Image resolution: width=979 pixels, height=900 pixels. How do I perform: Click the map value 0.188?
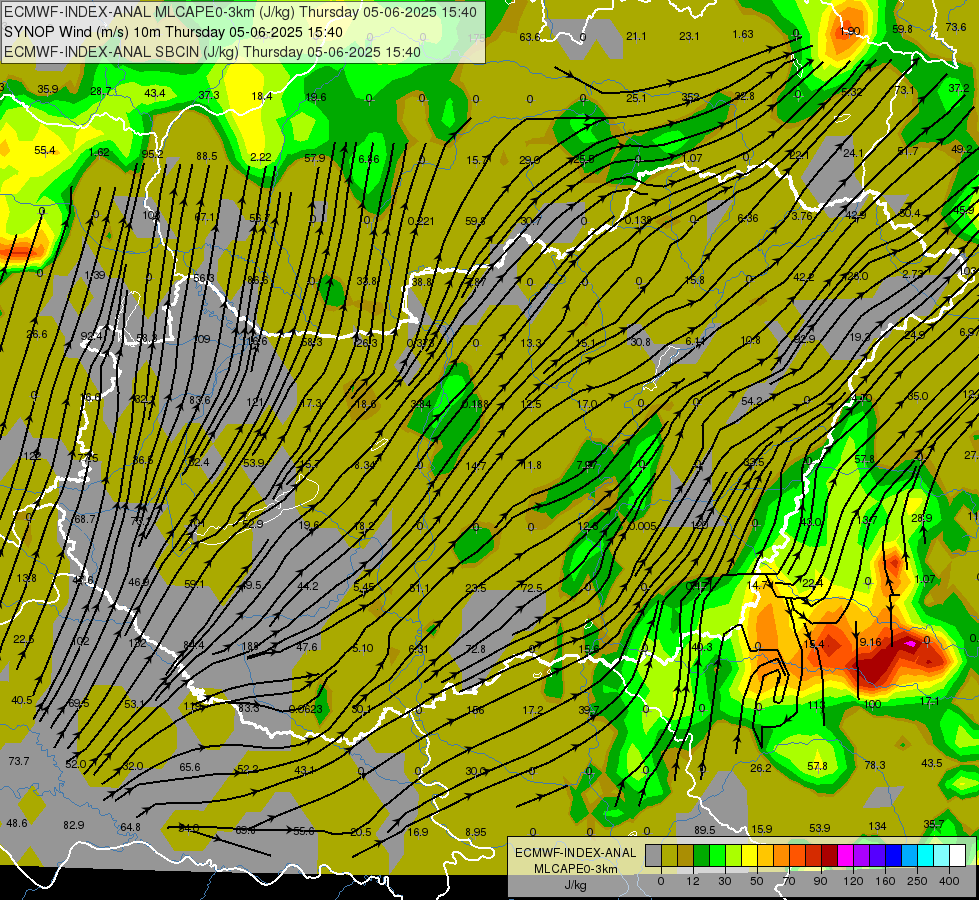coord(476,404)
